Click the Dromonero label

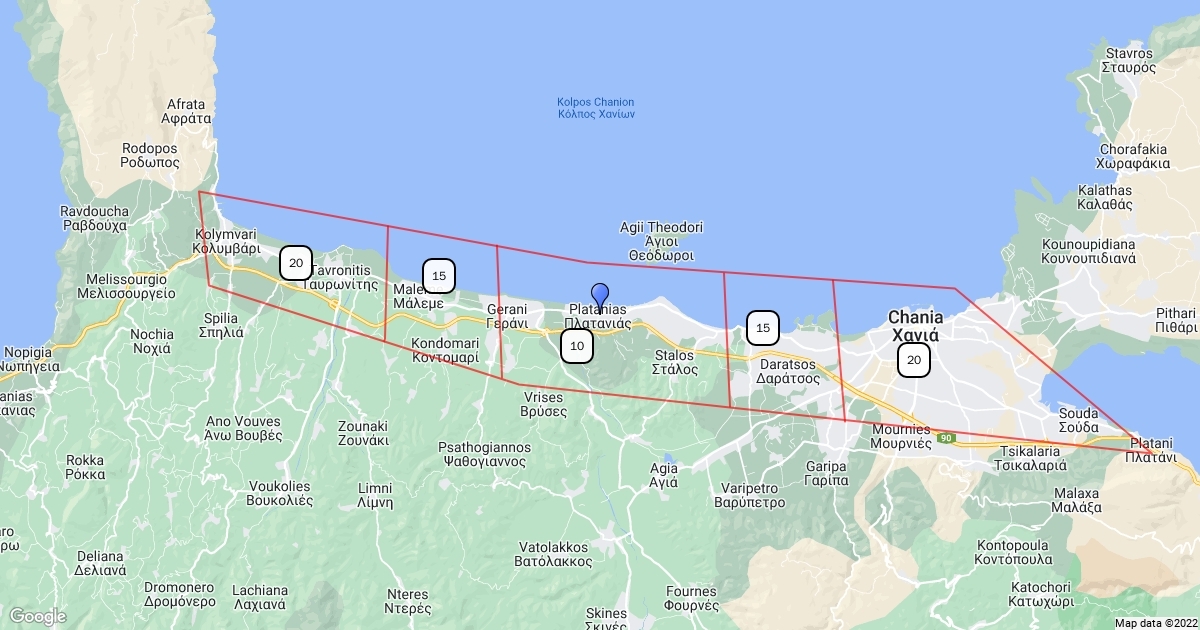180,595
